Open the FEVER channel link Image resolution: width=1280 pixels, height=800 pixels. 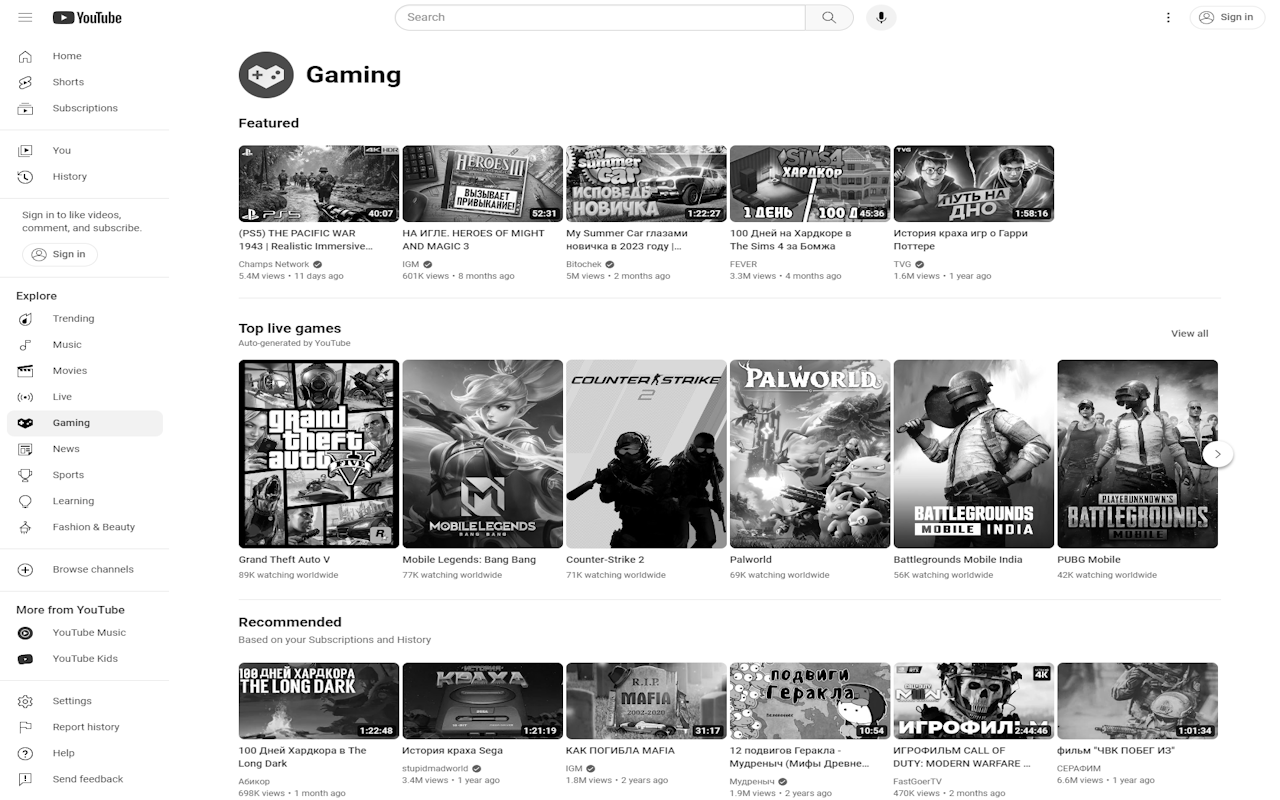743,264
